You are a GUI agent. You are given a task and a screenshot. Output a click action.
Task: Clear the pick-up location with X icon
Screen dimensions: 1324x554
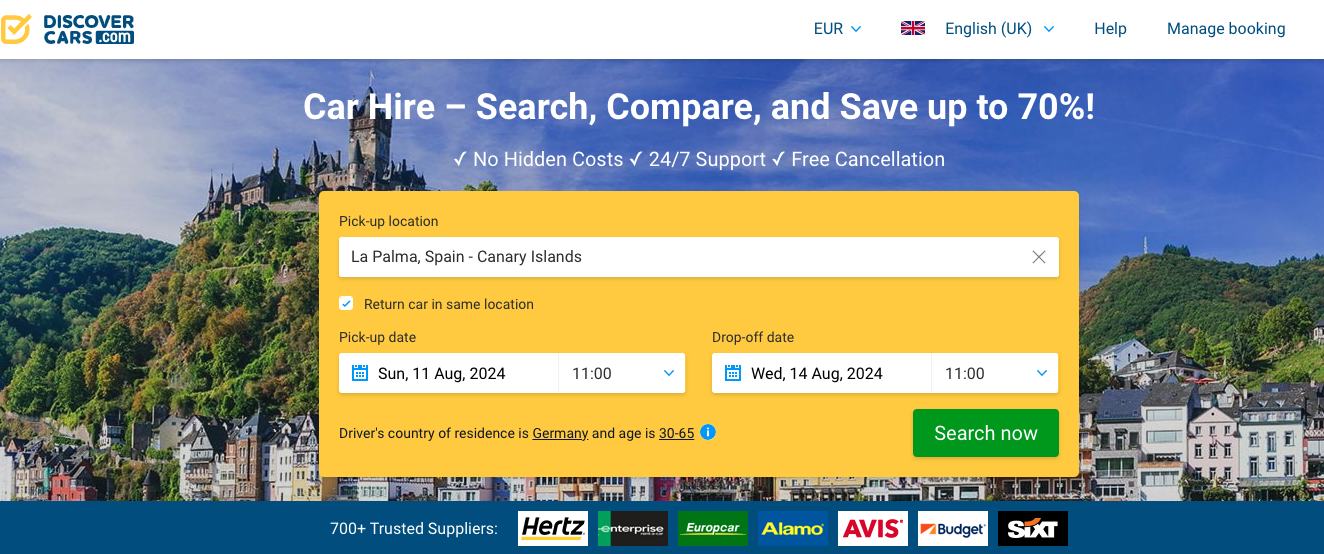tap(1038, 257)
